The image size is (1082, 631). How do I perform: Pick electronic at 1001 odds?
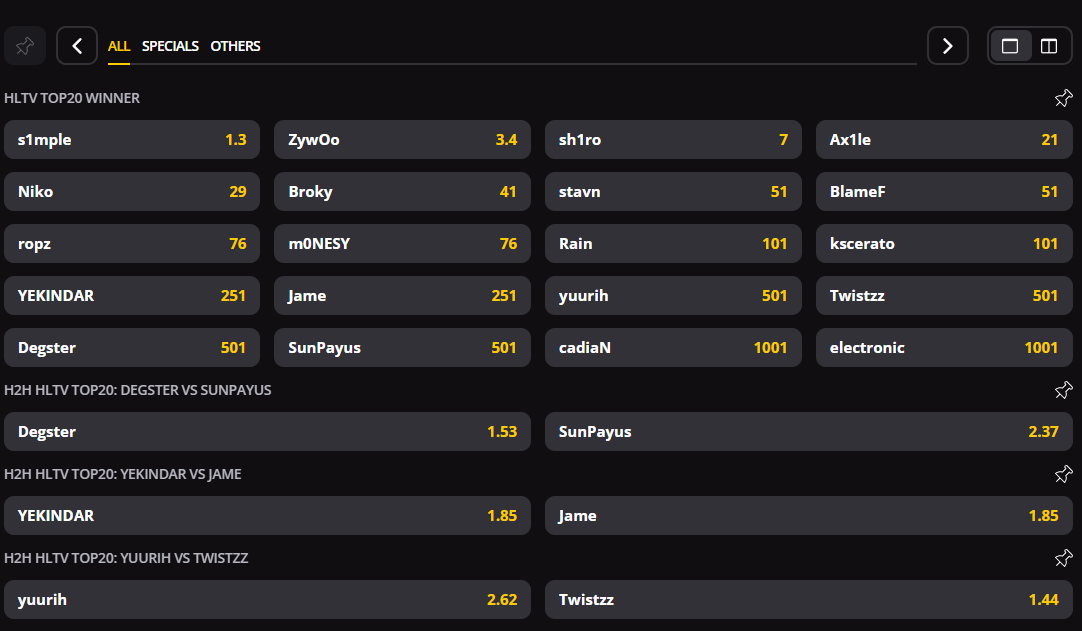coord(943,348)
